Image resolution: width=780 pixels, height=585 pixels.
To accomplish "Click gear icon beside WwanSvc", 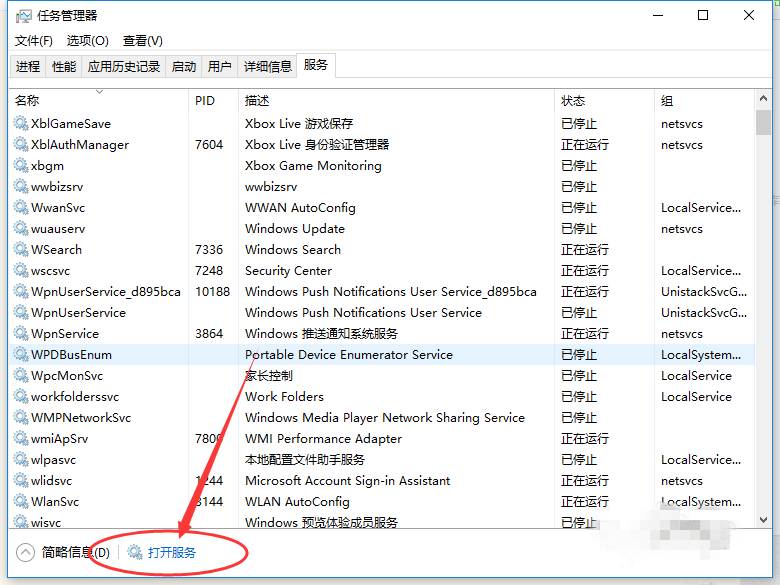I will pyautogui.click(x=21, y=207).
